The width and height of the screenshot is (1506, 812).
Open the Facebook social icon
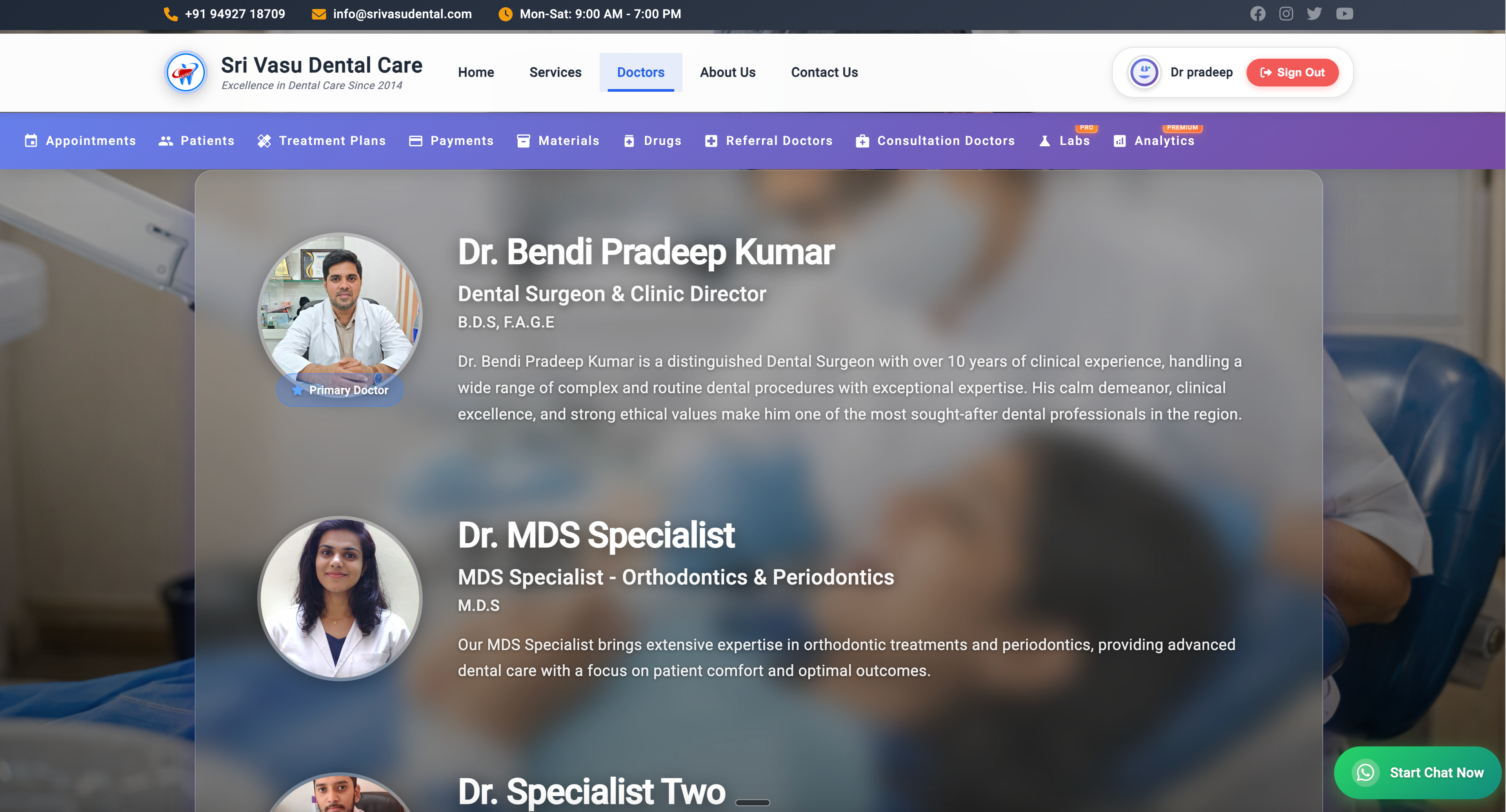pyautogui.click(x=1257, y=13)
